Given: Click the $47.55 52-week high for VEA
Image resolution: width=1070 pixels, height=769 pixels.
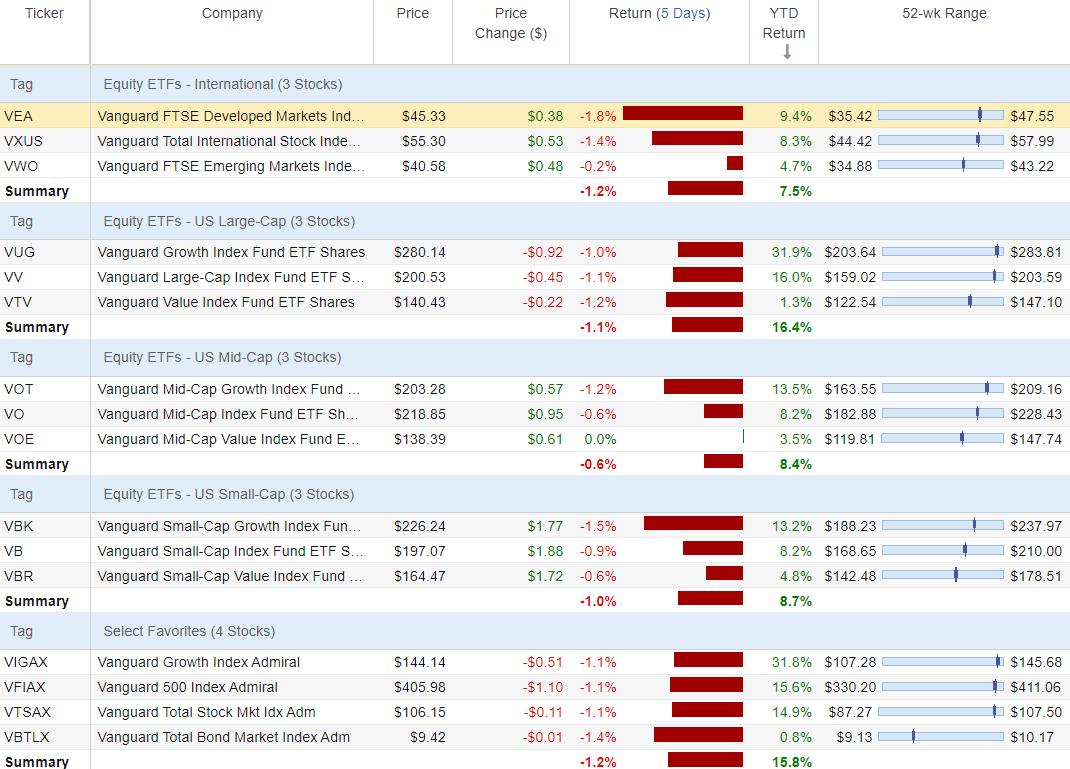Looking at the screenshot, I should 1032,116.
